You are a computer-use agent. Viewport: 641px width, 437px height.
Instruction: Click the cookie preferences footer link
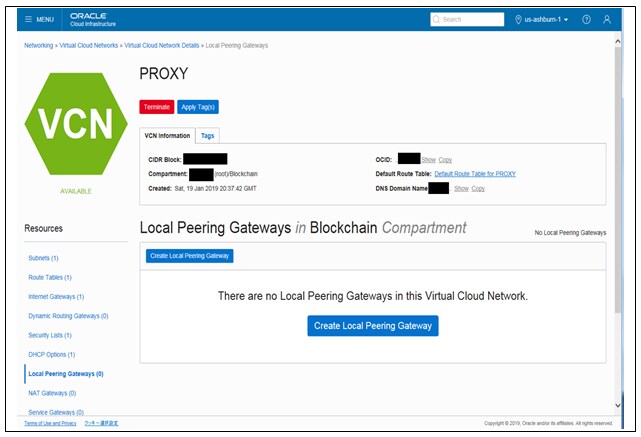pyautogui.click(x=101, y=423)
